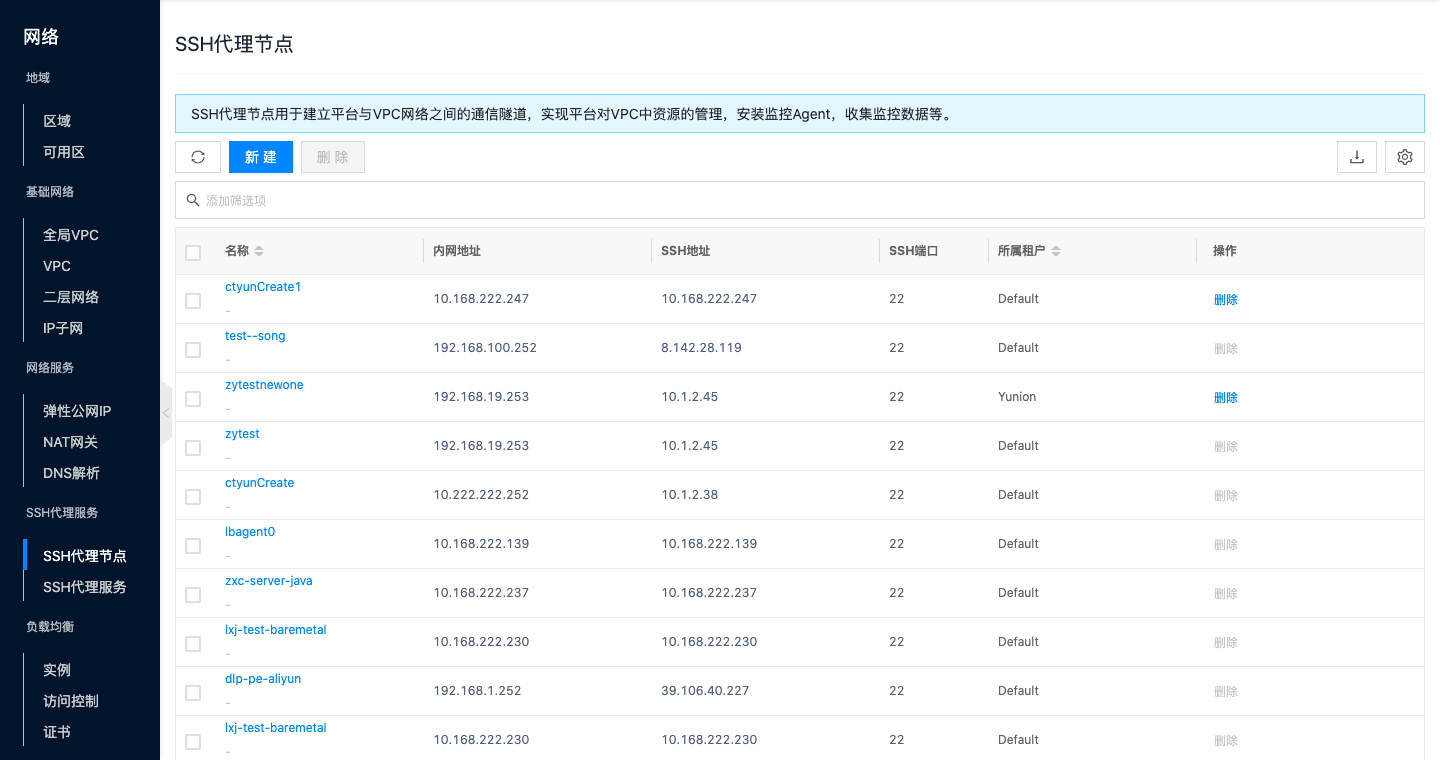
Task: Open the 全局VPC sidebar menu item
Action: 71,235
